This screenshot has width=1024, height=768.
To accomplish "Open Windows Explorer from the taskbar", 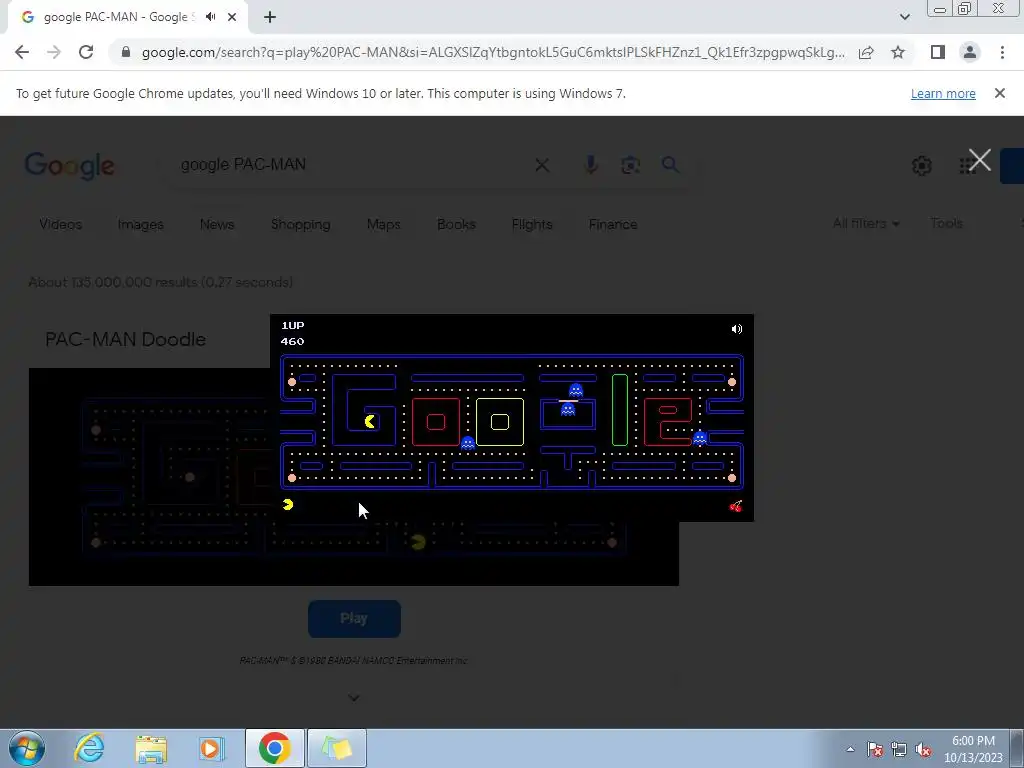I will [x=151, y=748].
